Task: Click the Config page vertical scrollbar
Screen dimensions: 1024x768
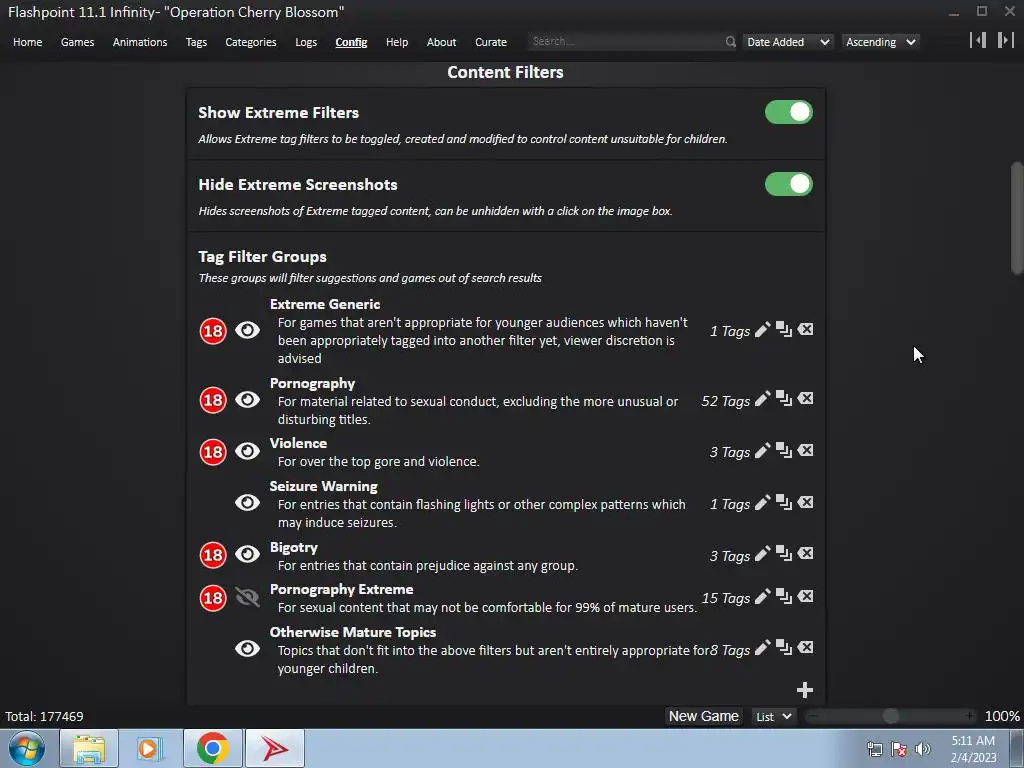Action: coord(1017,219)
